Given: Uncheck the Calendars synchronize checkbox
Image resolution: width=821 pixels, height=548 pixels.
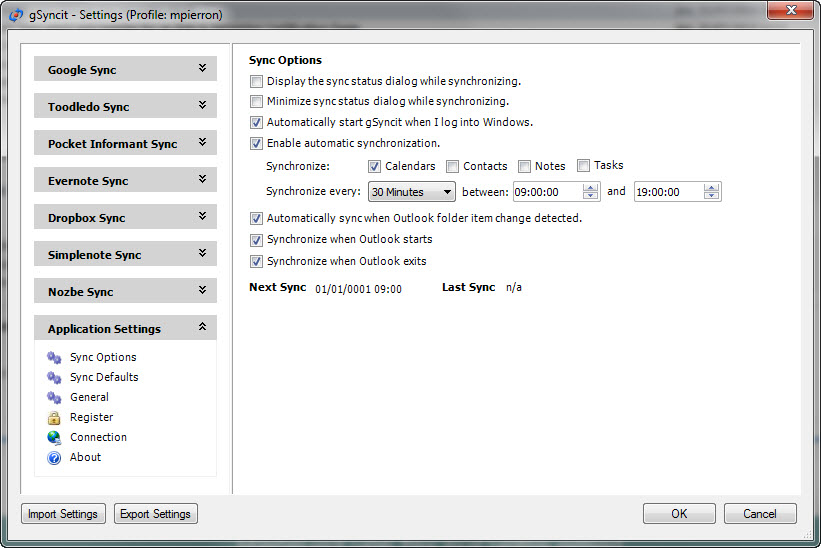Looking at the screenshot, I should tap(374, 166).
